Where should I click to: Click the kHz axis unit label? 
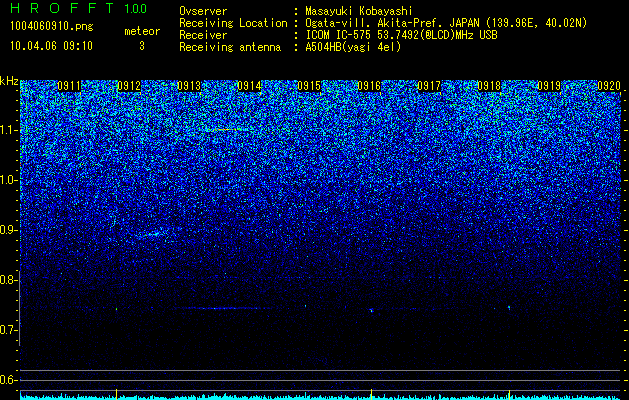[9, 81]
